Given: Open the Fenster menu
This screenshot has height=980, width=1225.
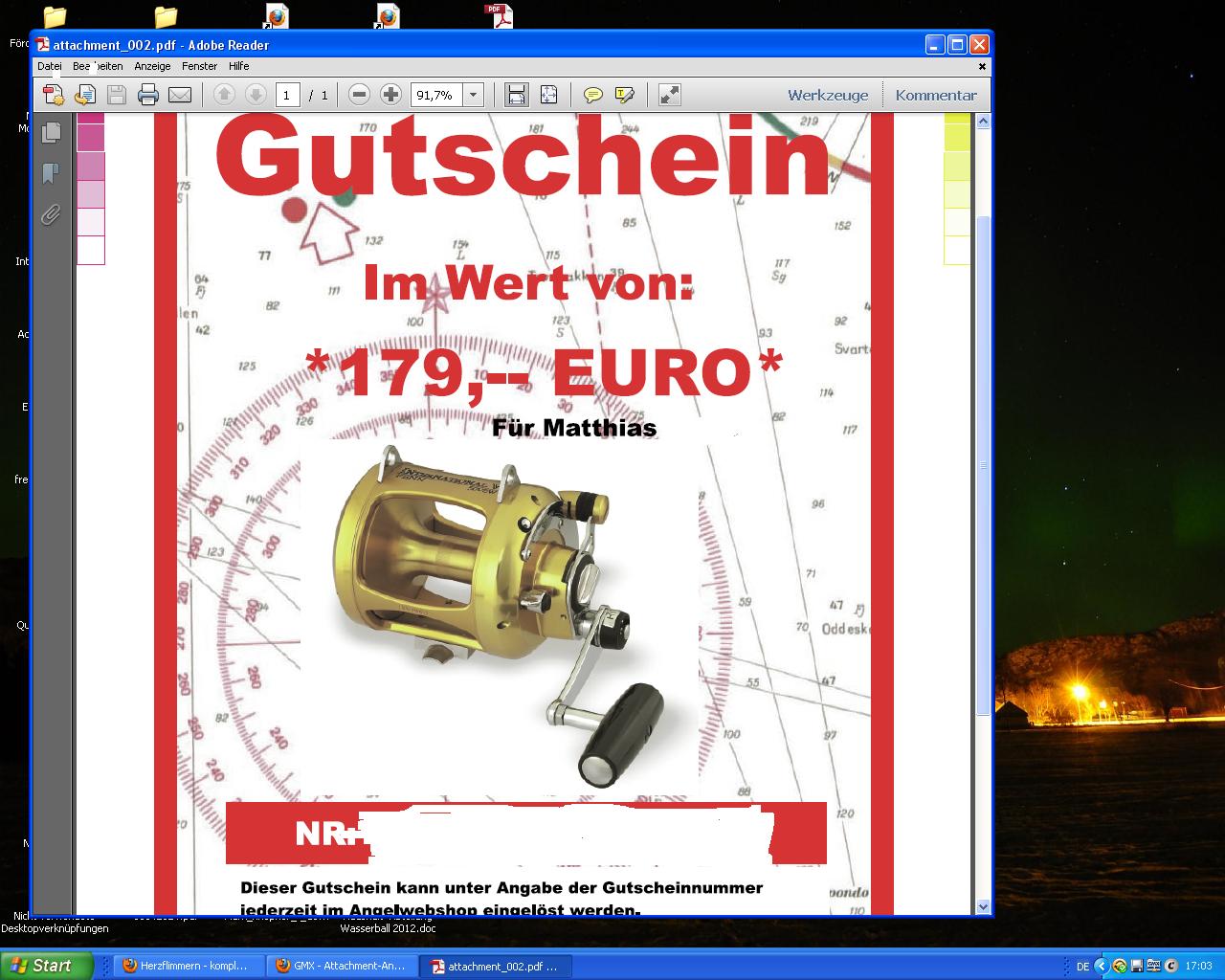Looking at the screenshot, I should coord(200,66).
